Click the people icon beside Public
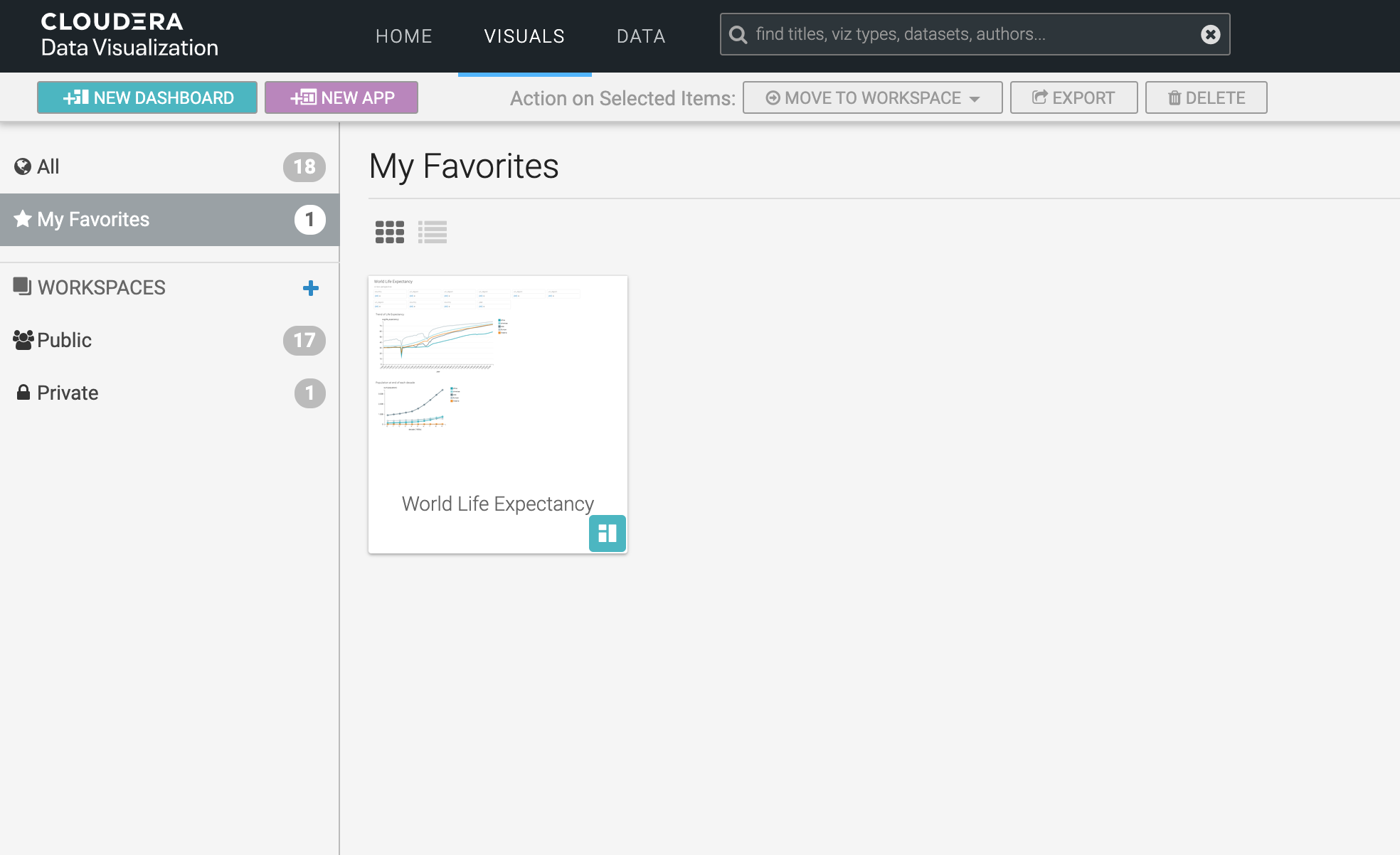The height and width of the screenshot is (855, 1400). (x=23, y=340)
